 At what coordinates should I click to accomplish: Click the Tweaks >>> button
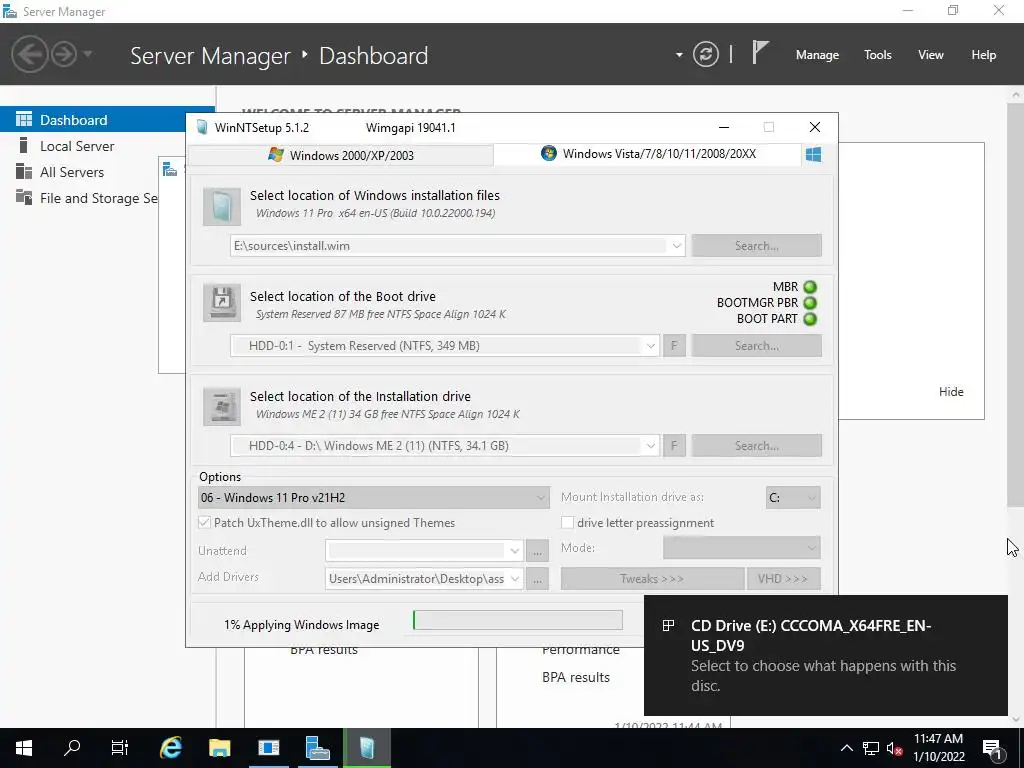click(x=652, y=579)
